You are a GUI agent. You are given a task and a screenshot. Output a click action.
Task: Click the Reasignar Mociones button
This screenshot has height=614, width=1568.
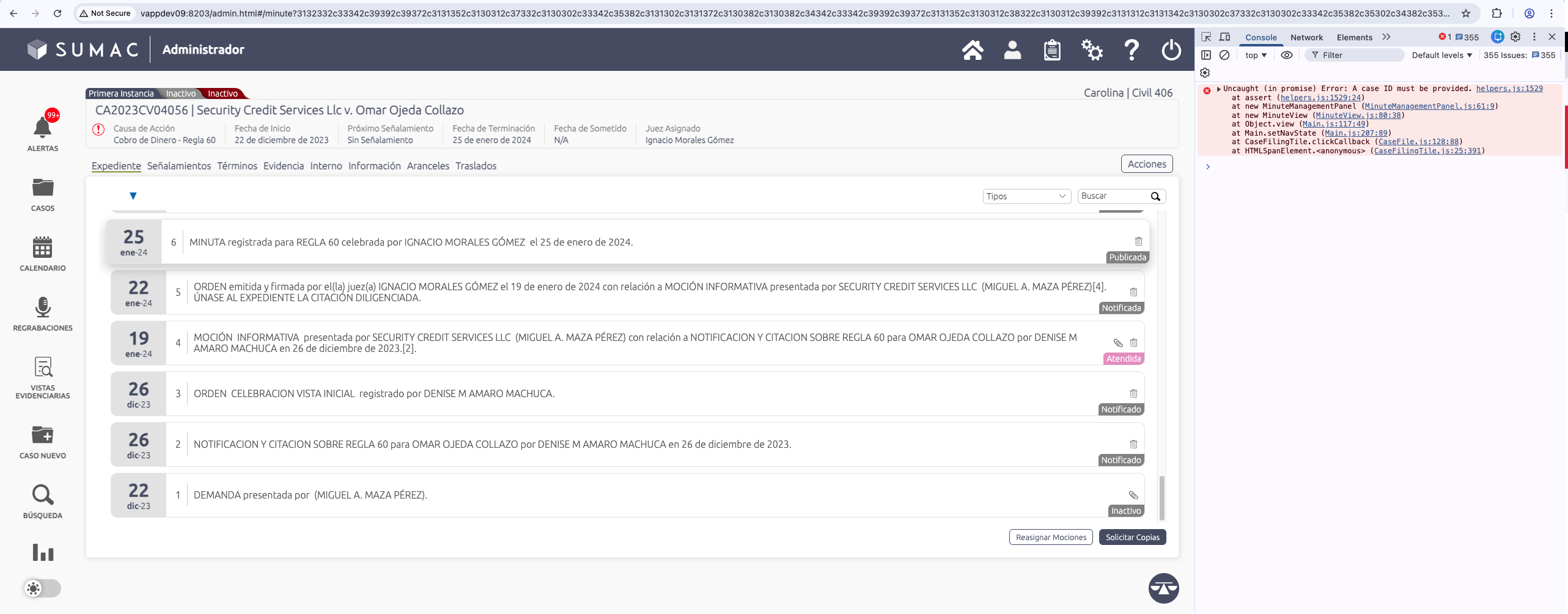coord(1051,537)
